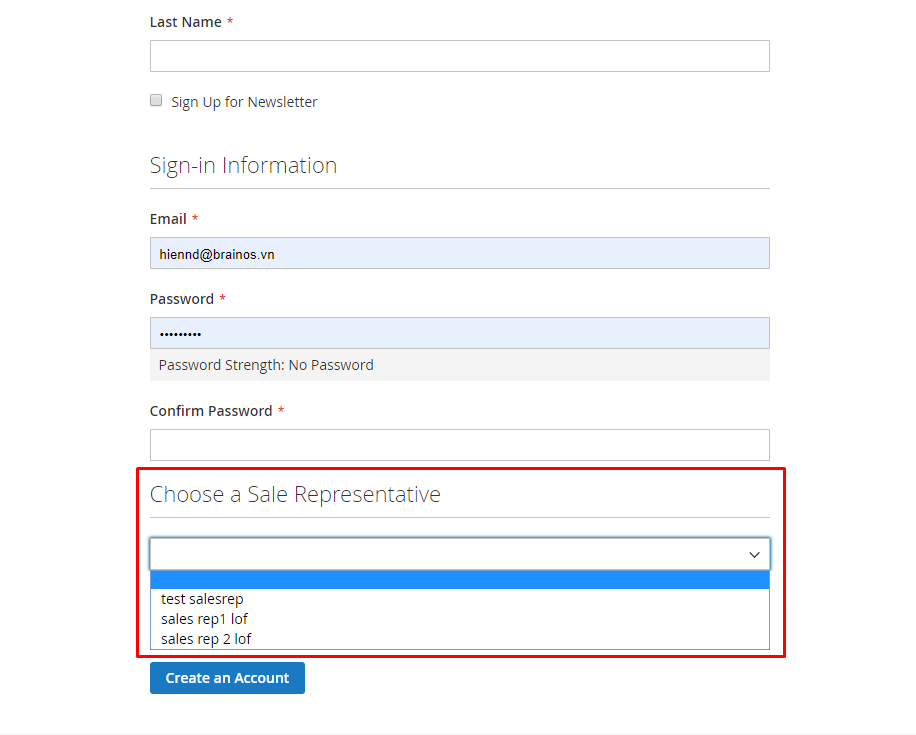The image size is (916, 735).
Task: Click into the Email input field
Action: click(460, 253)
